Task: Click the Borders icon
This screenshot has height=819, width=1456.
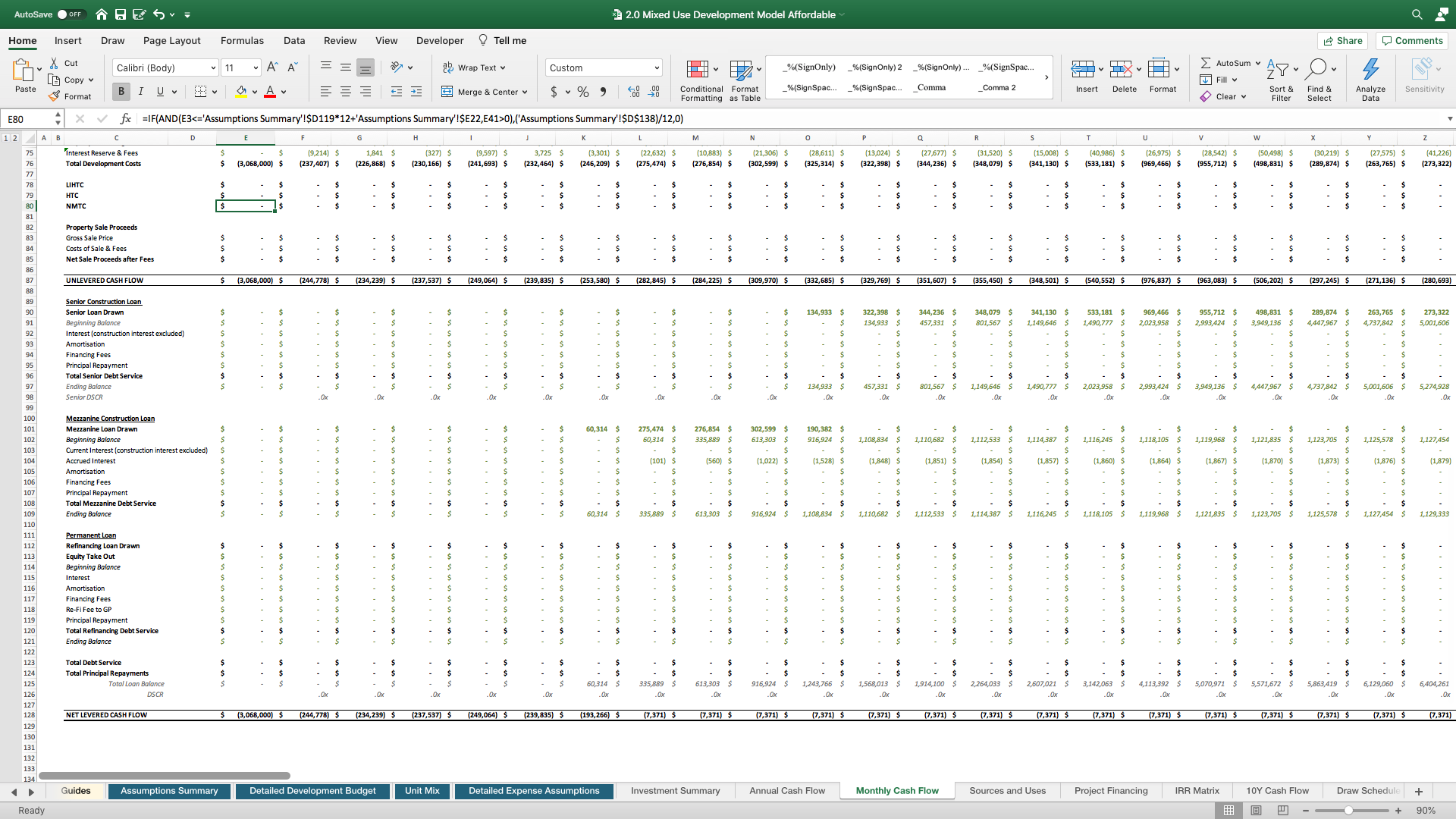Action: (x=200, y=92)
